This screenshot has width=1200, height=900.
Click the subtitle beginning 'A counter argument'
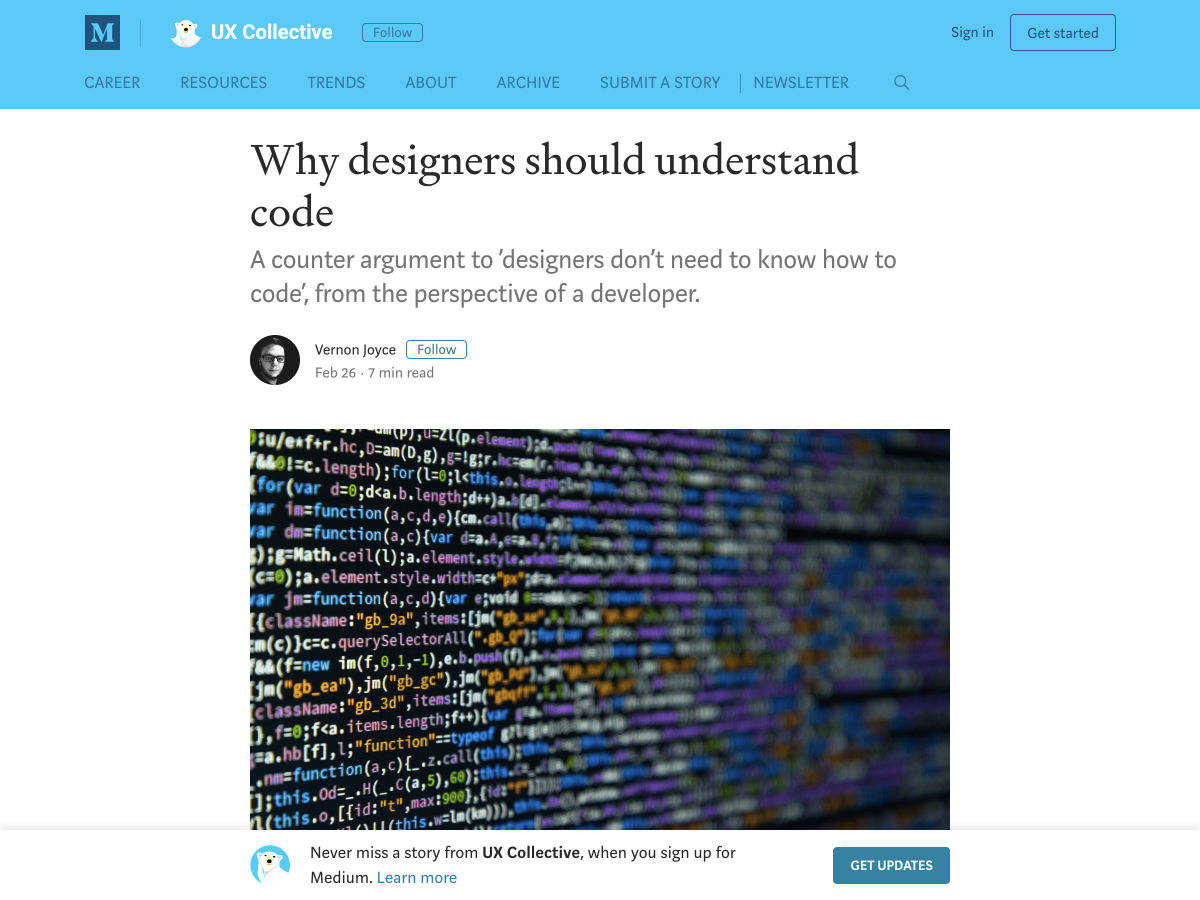[x=573, y=277]
